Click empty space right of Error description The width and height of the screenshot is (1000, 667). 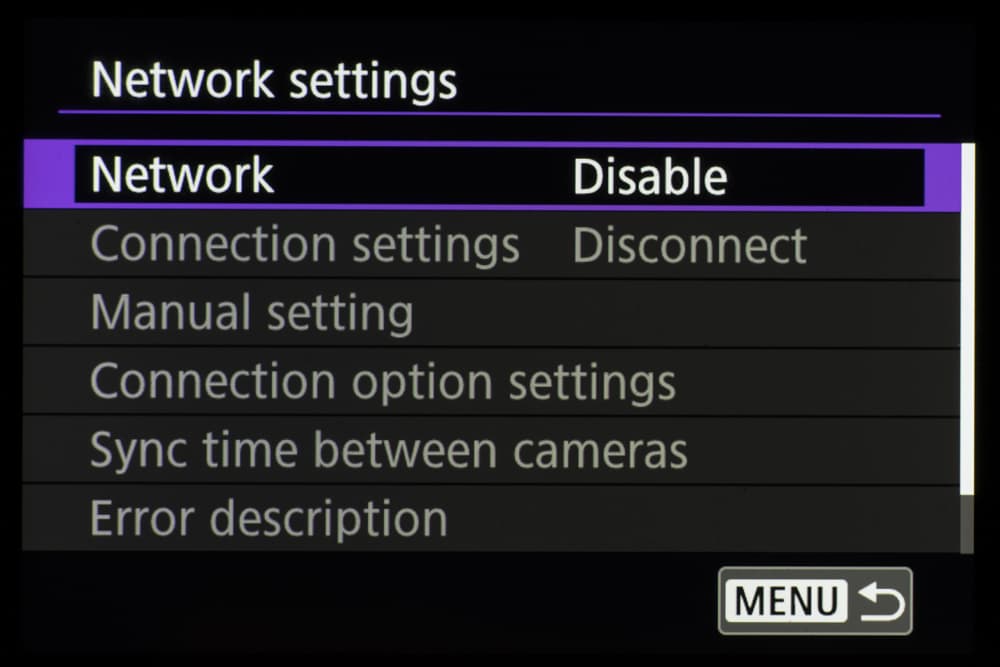click(700, 518)
